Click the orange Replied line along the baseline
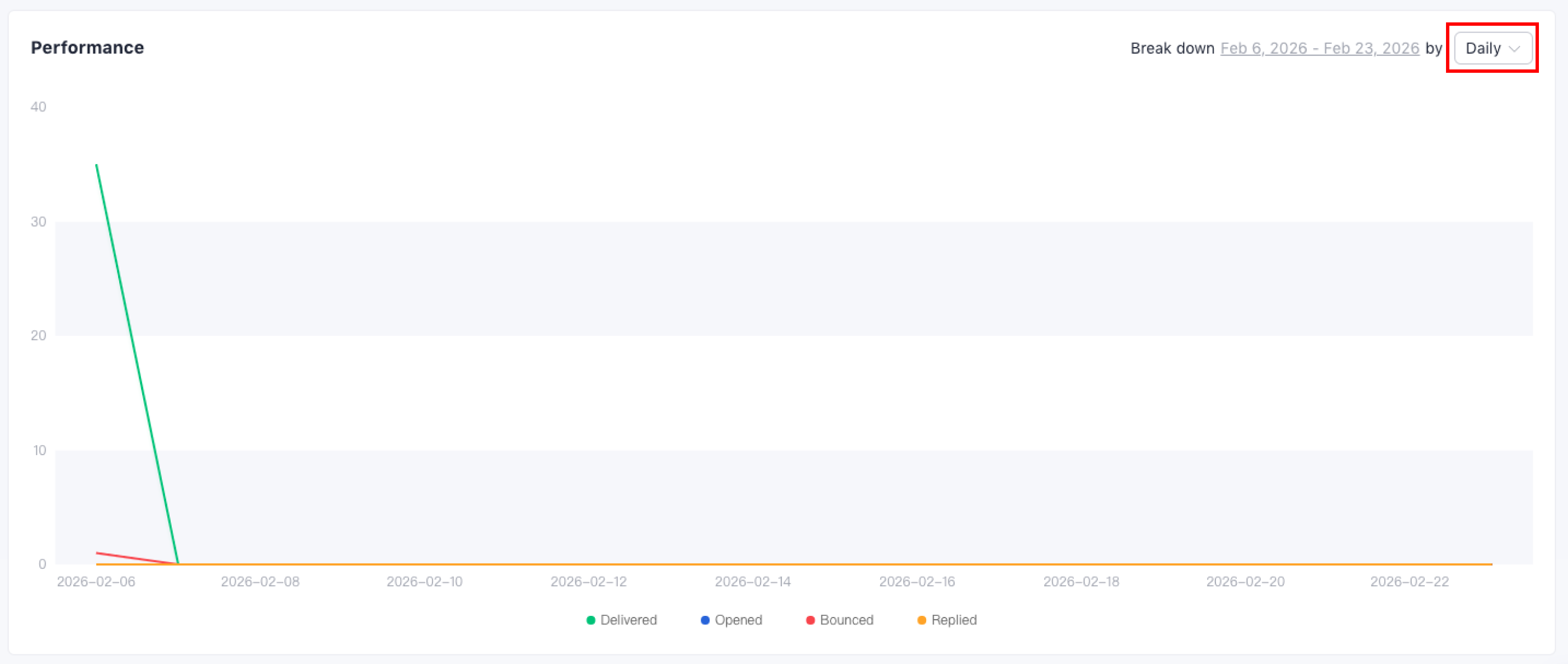This screenshot has height=664, width=1568. click(852, 564)
